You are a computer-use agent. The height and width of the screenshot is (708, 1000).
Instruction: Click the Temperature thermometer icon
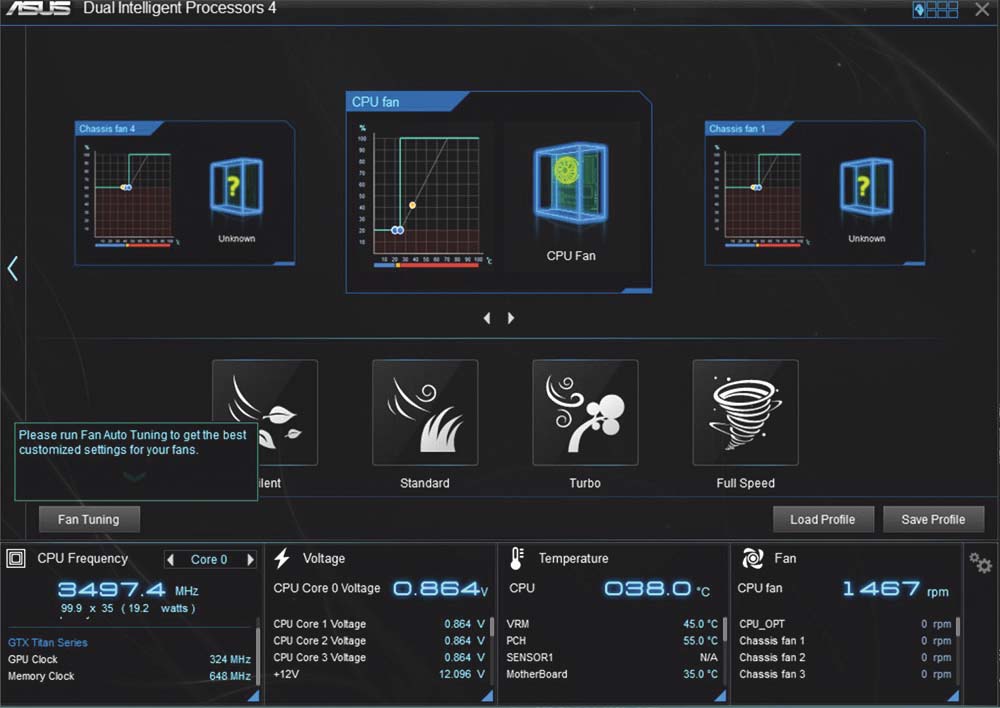click(x=517, y=558)
